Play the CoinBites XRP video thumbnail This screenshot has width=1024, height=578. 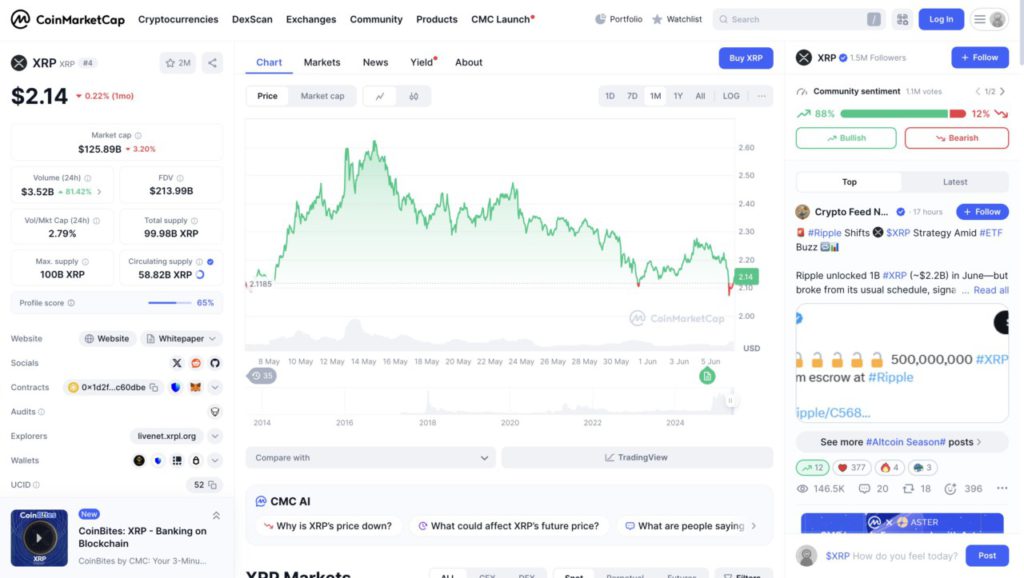click(x=39, y=538)
